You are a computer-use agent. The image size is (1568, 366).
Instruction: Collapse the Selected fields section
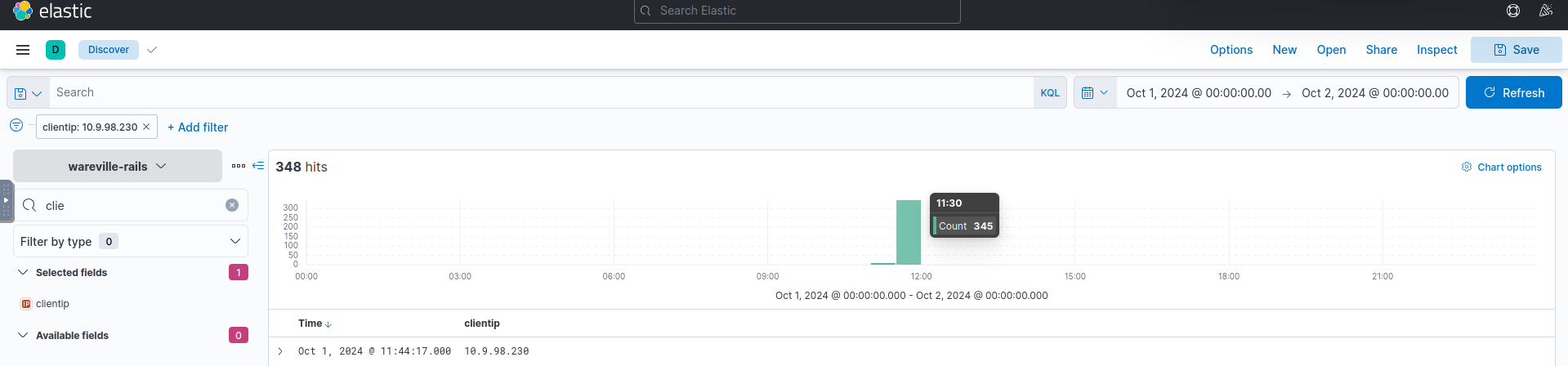tap(24, 272)
